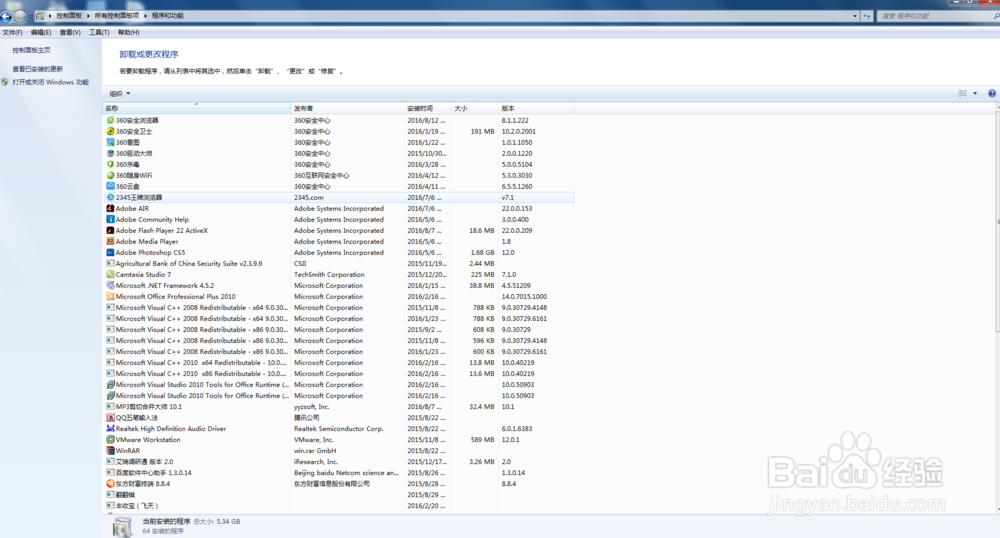This screenshot has width=1000, height=538.
Task: Open the 编辑(E) menu
Action: 41,33
